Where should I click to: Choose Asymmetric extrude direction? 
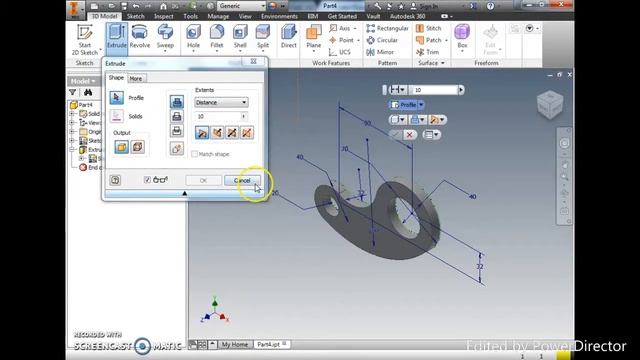(x=247, y=133)
